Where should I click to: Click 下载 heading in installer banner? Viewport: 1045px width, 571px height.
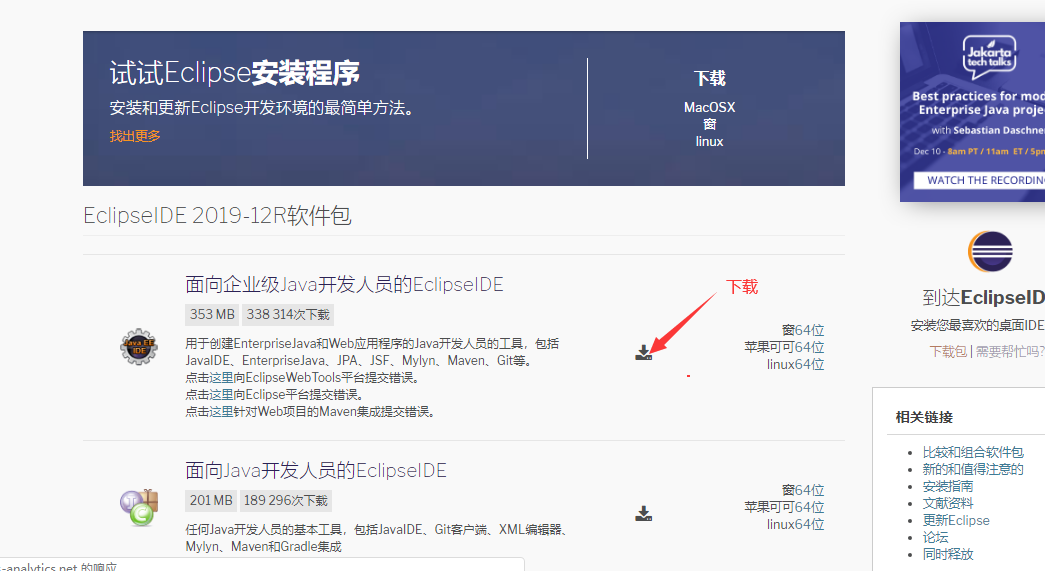[x=709, y=79]
